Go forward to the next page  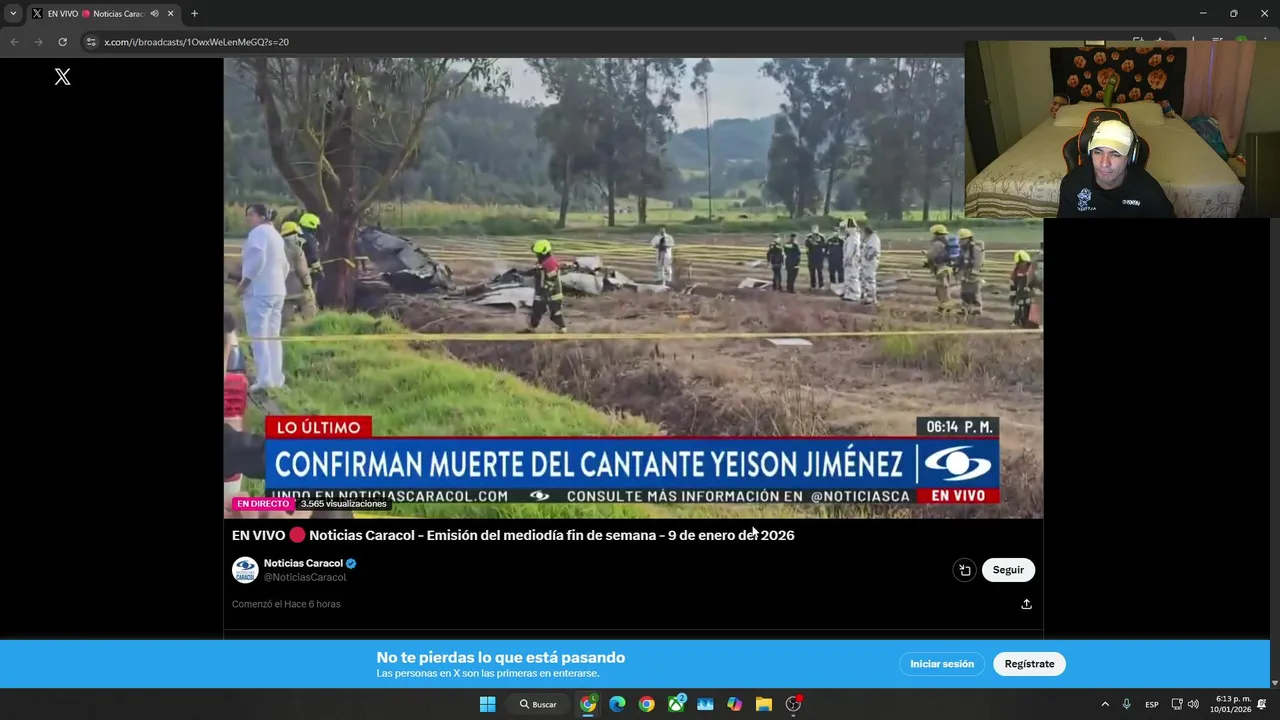[x=38, y=42]
